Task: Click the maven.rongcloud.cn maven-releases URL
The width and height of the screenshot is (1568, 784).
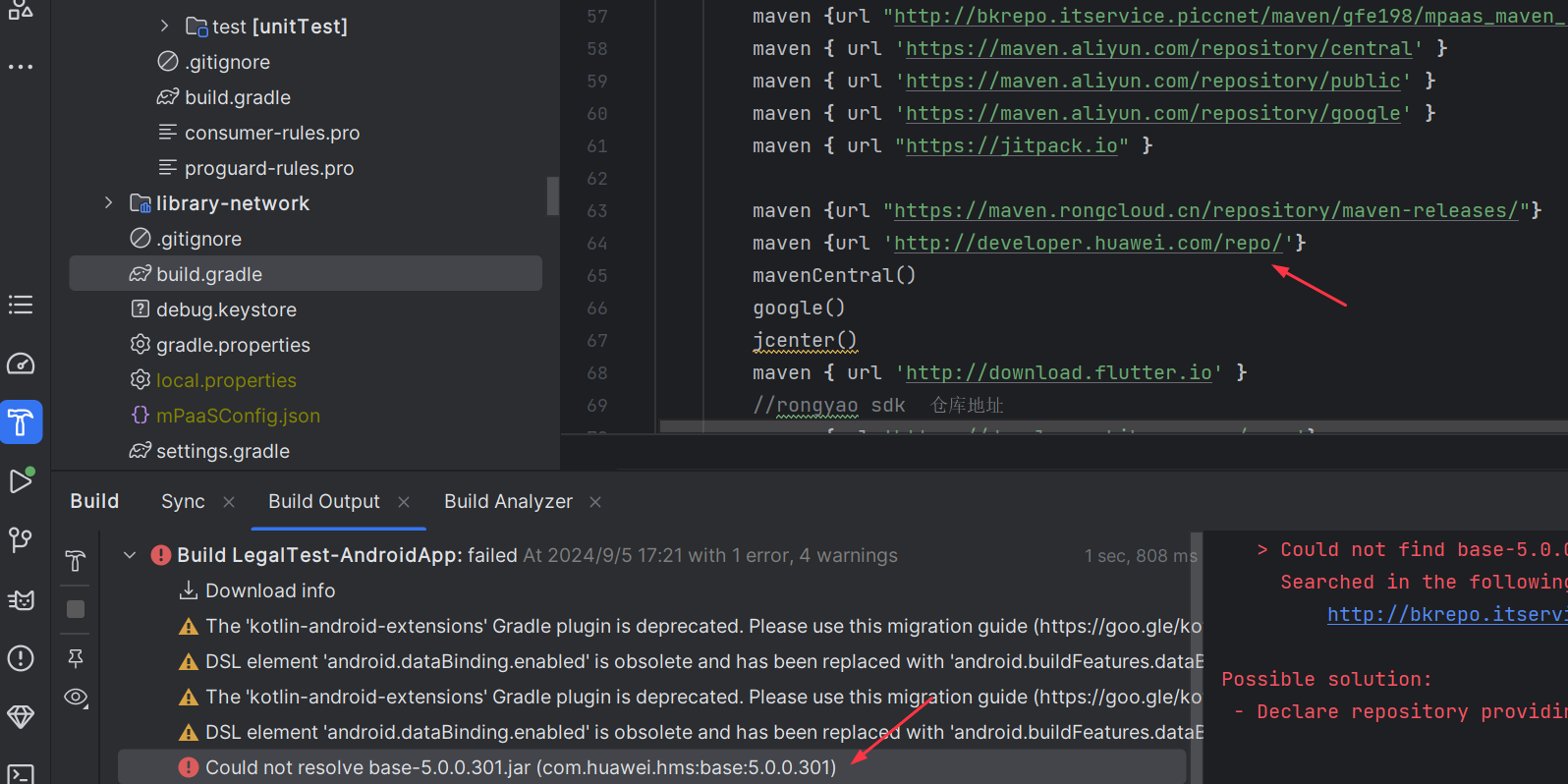Action: tap(1206, 210)
